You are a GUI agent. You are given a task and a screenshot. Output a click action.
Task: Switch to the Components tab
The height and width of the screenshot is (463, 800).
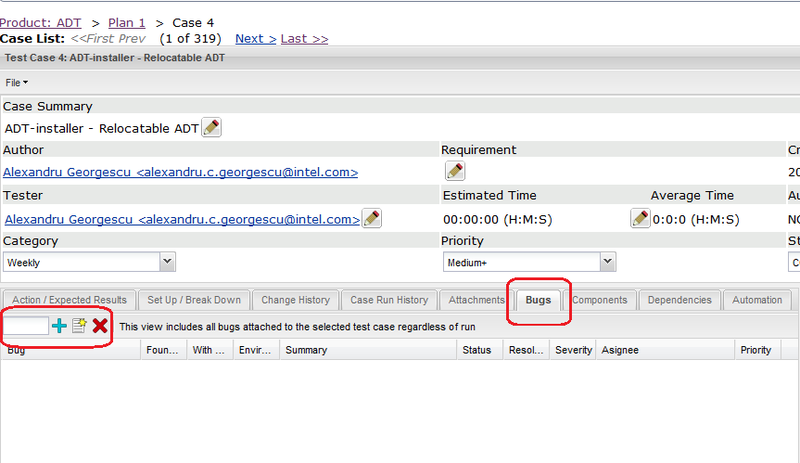click(x=599, y=300)
